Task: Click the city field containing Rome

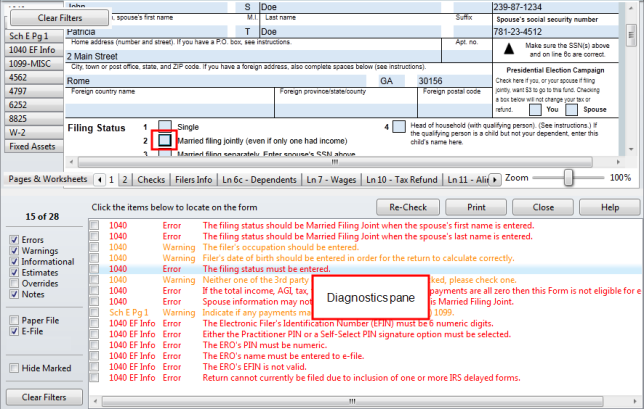Action: (x=216, y=80)
